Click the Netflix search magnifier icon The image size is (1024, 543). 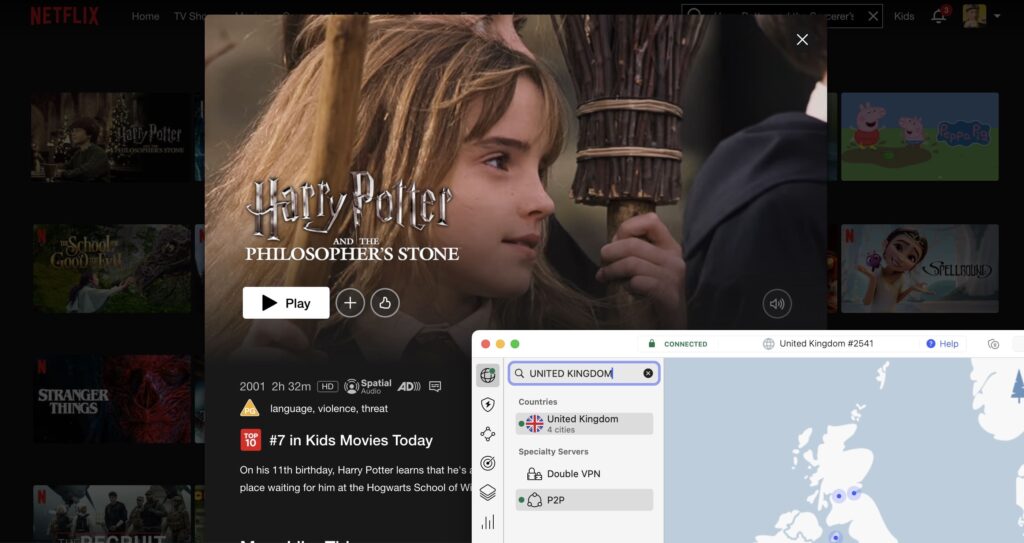[695, 15]
